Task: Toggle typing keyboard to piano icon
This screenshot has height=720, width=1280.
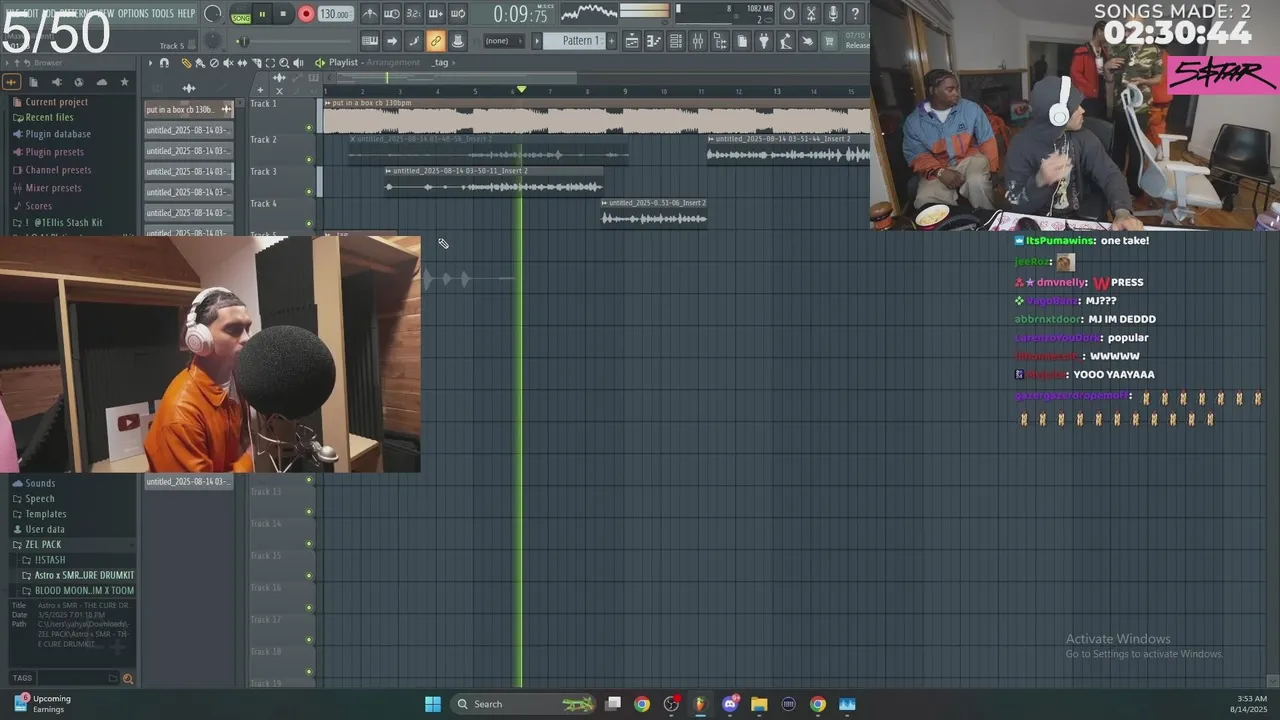Action: pyautogui.click(x=370, y=41)
